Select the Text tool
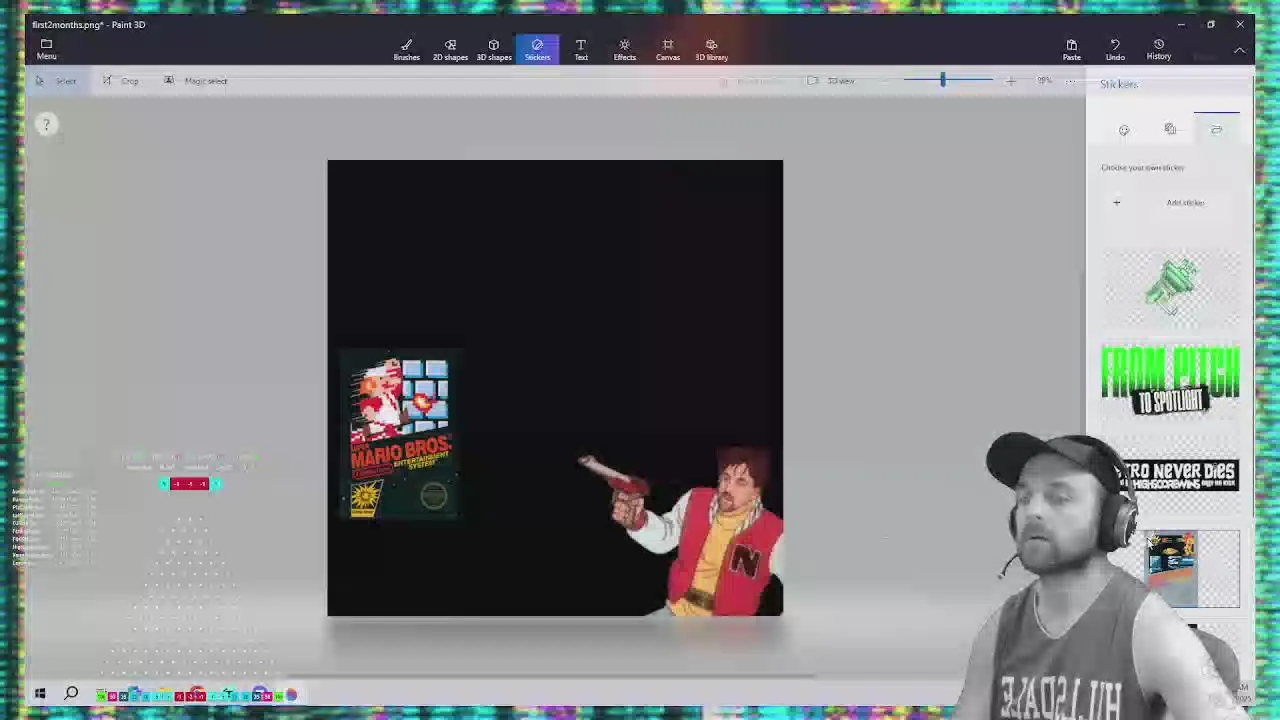The width and height of the screenshot is (1280, 720). click(580, 49)
